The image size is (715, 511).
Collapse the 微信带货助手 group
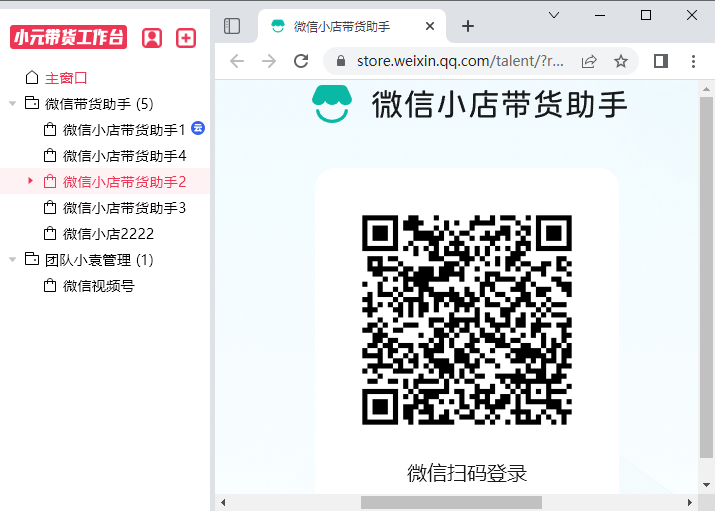click(12, 103)
